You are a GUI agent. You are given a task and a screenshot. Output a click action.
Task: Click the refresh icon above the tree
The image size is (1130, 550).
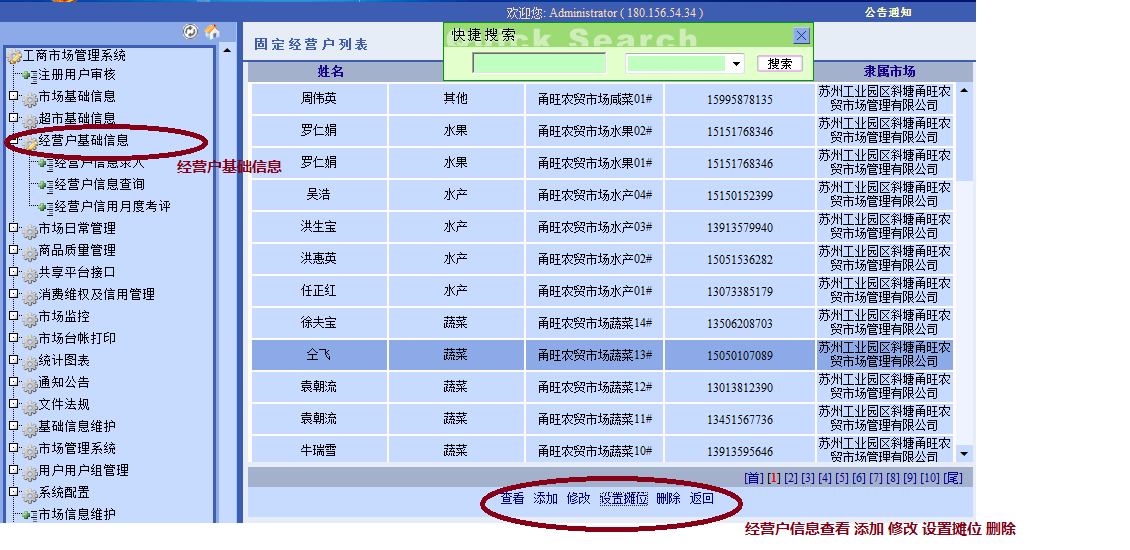190,32
